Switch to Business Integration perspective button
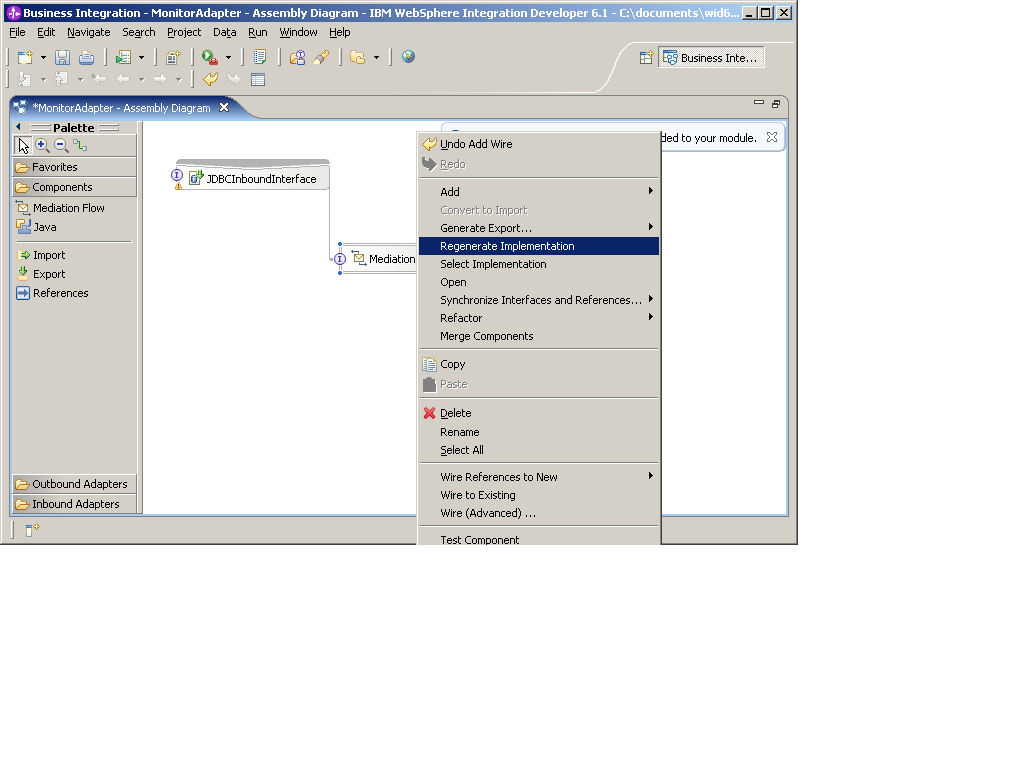1024x768 pixels. coord(711,57)
